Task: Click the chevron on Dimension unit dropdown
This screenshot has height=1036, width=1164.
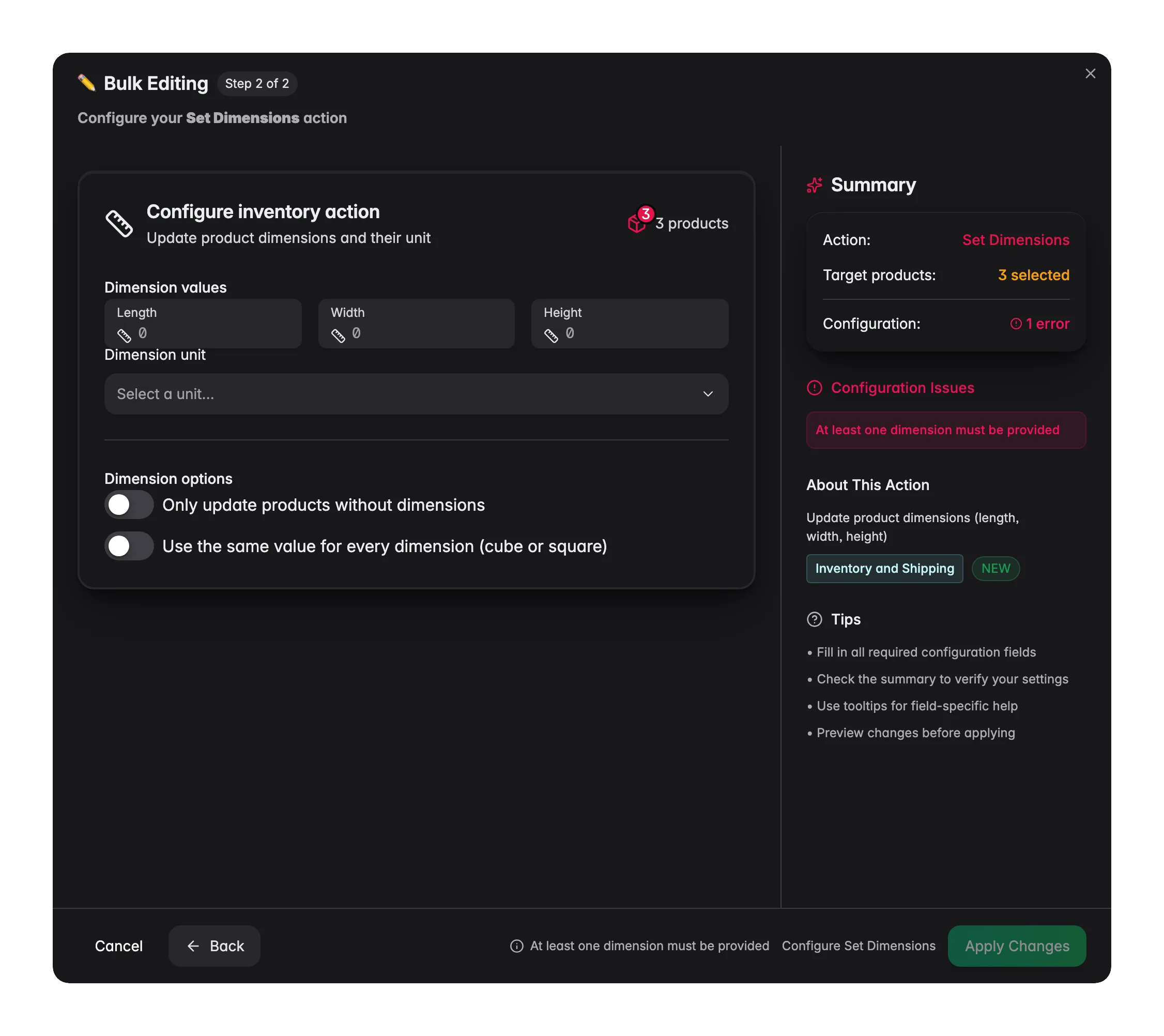Action: tap(708, 394)
